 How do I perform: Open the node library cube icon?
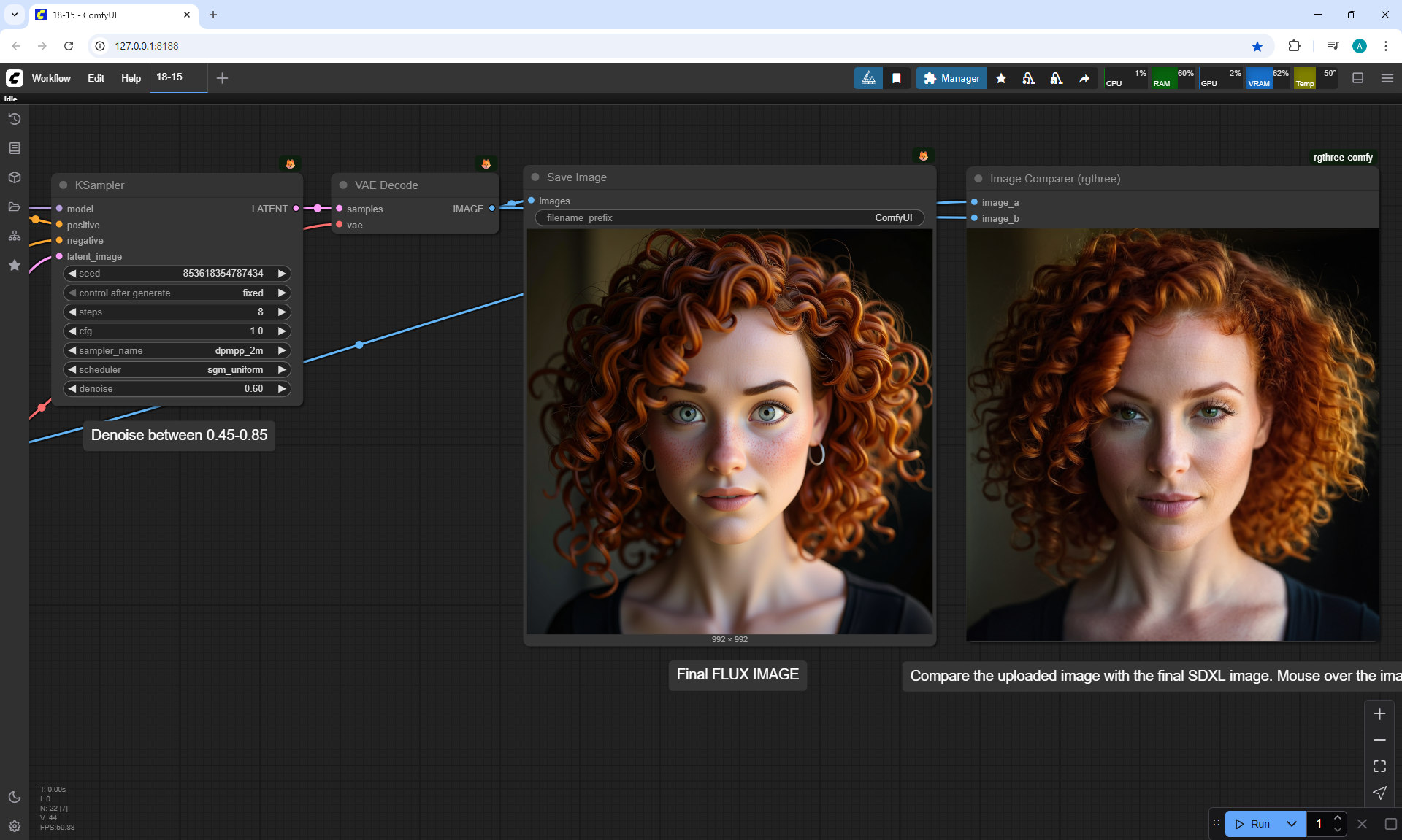[15, 177]
